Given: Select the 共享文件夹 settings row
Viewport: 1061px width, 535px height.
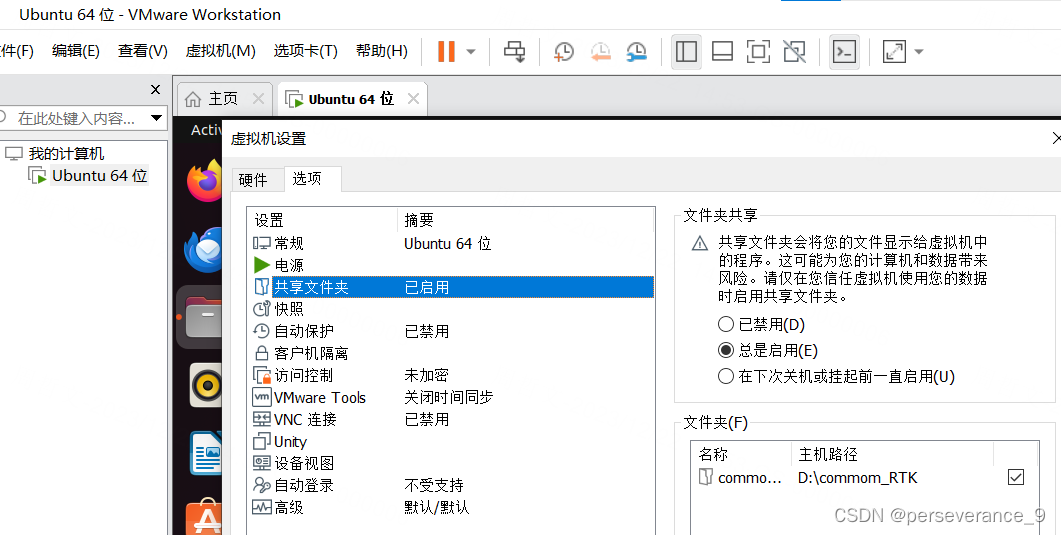Looking at the screenshot, I should 451,287.
